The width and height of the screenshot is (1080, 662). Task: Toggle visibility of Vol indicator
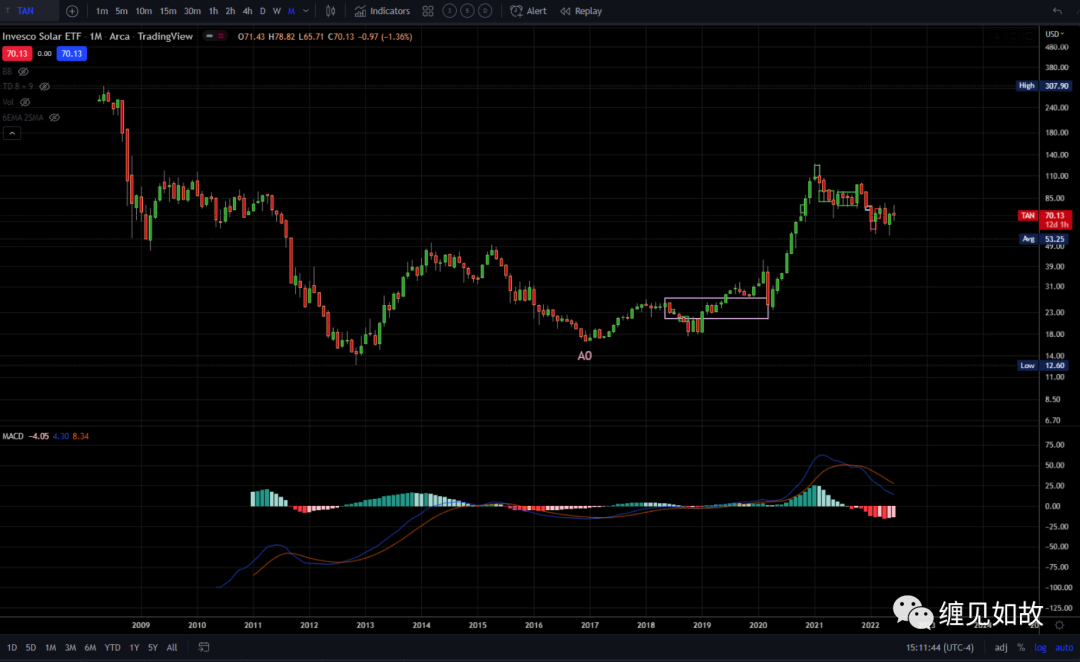(25, 102)
